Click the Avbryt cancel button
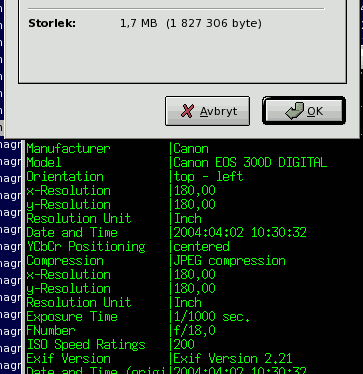The width and height of the screenshot is (363, 374). (x=207, y=111)
